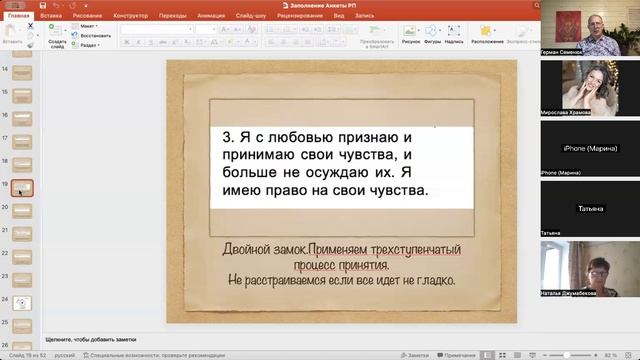Open the Рисунок dropdown arrow
The image size is (640, 360).
click(x=419, y=30)
